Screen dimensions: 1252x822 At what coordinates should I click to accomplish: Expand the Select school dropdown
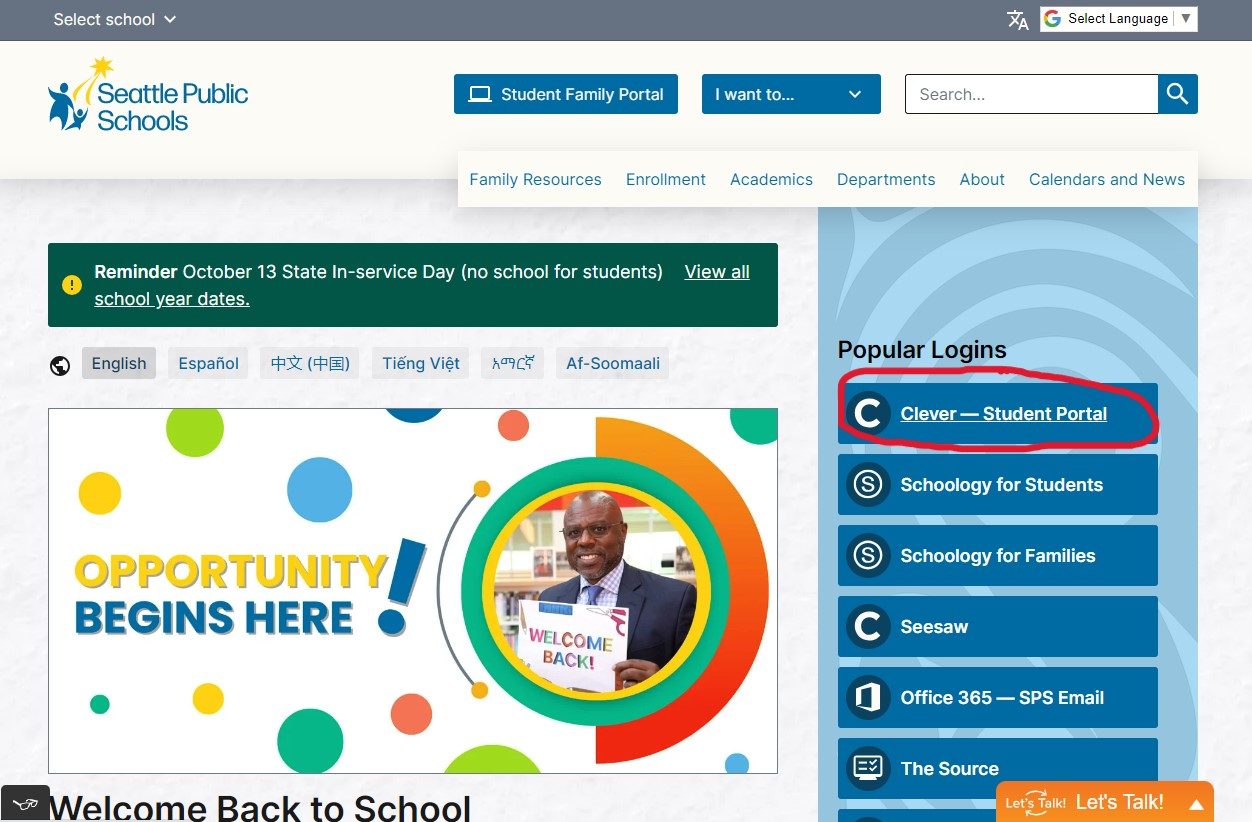pos(114,19)
